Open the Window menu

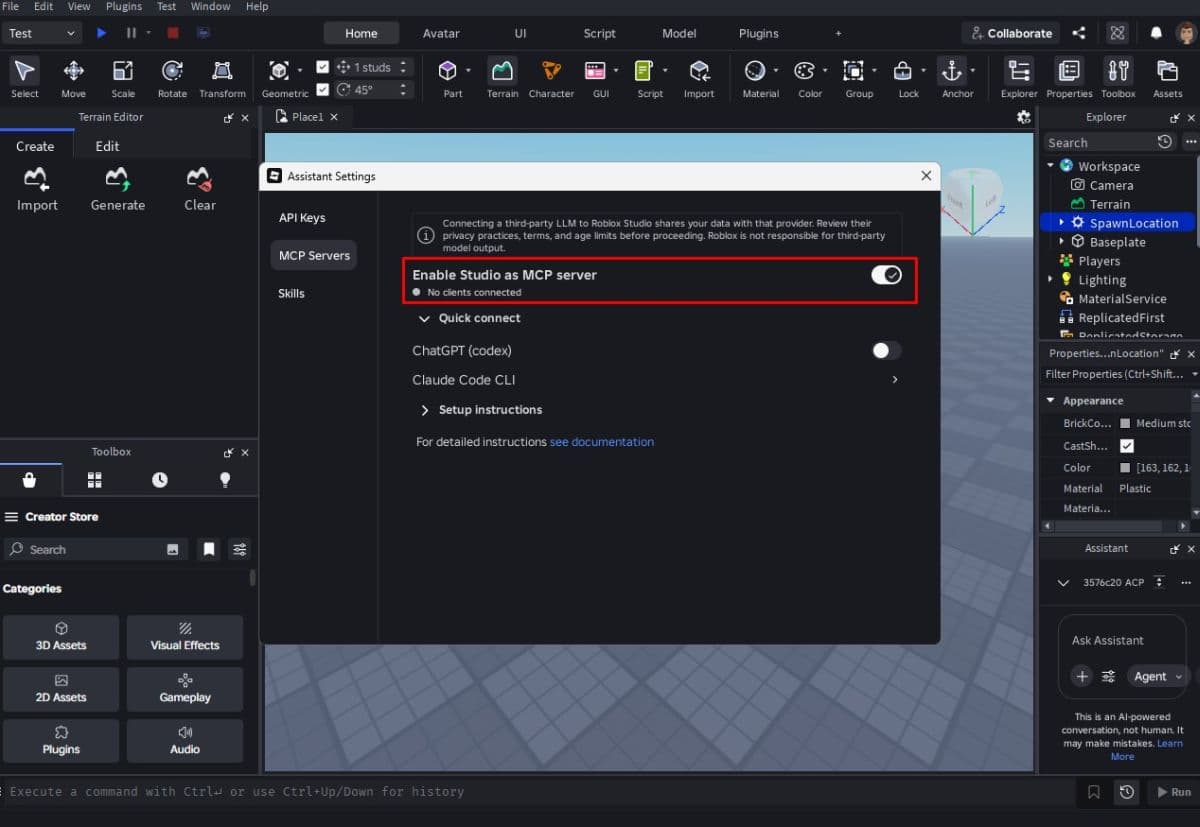point(210,6)
